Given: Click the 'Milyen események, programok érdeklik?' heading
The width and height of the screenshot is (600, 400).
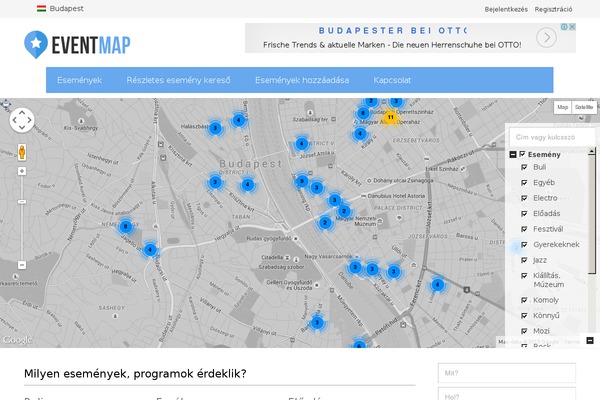Looking at the screenshot, I should tap(135, 373).
